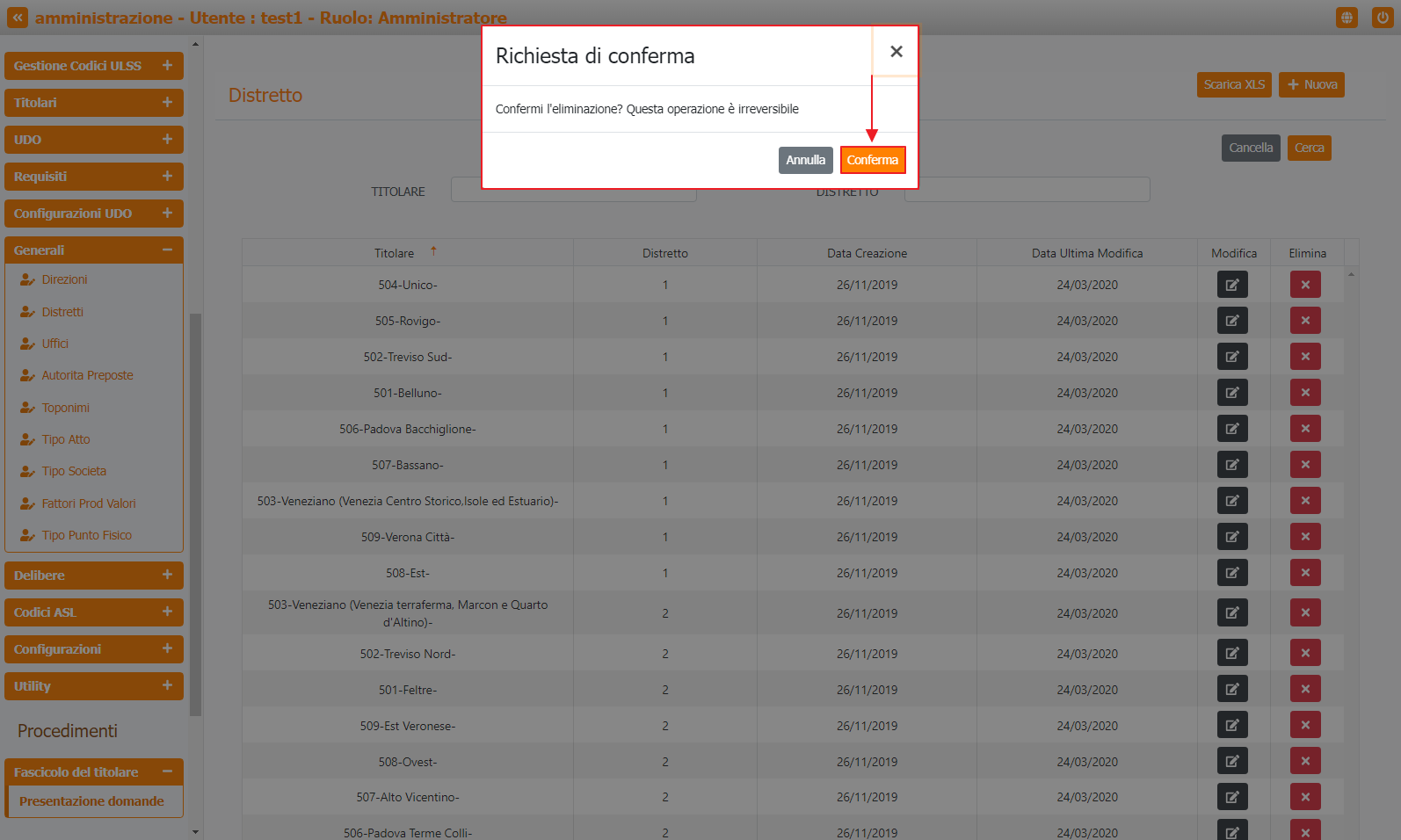Open Fattori Prod Valori menu item
The width and height of the screenshot is (1401, 840).
click(x=89, y=503)
